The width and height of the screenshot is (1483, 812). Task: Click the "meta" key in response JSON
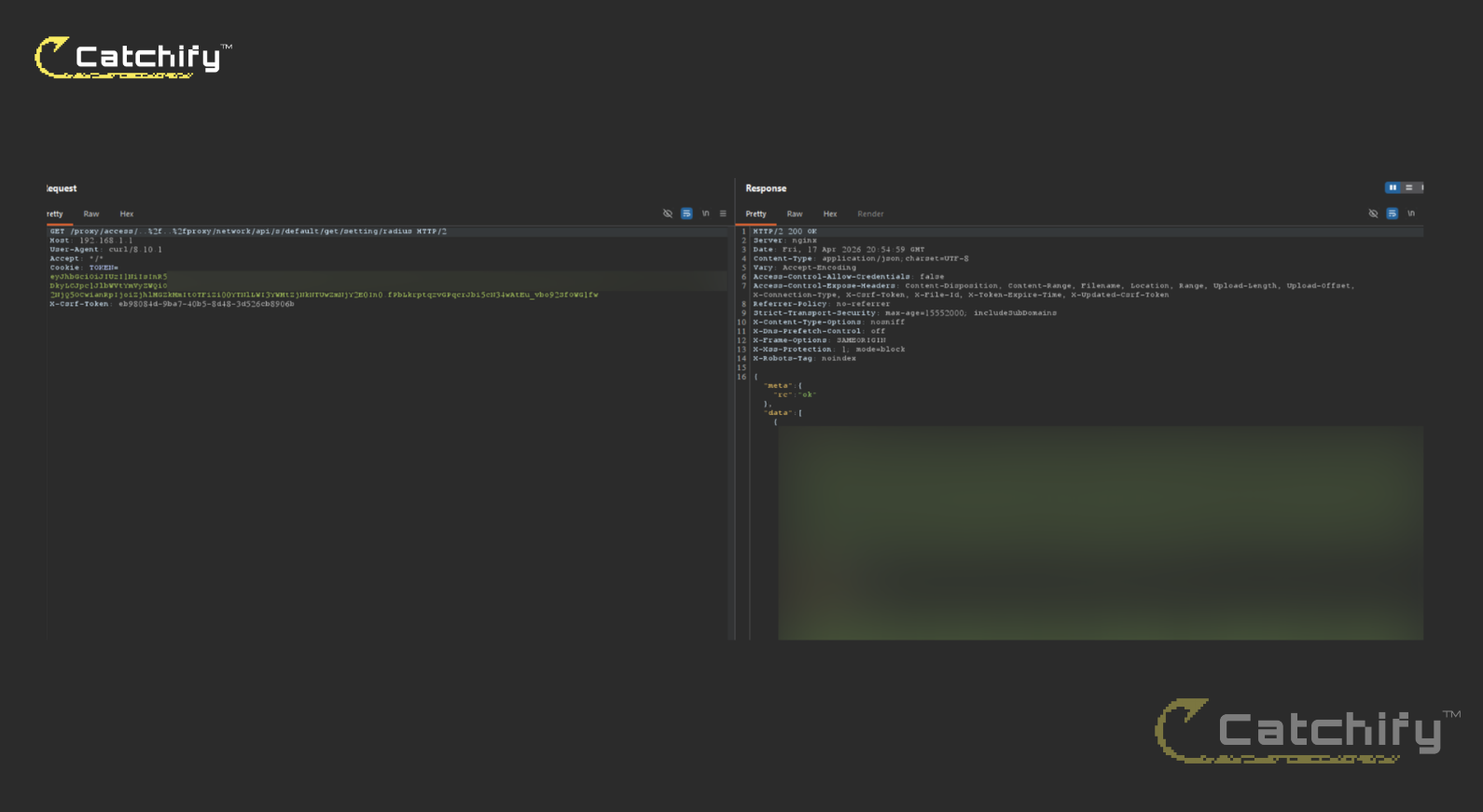778,386
